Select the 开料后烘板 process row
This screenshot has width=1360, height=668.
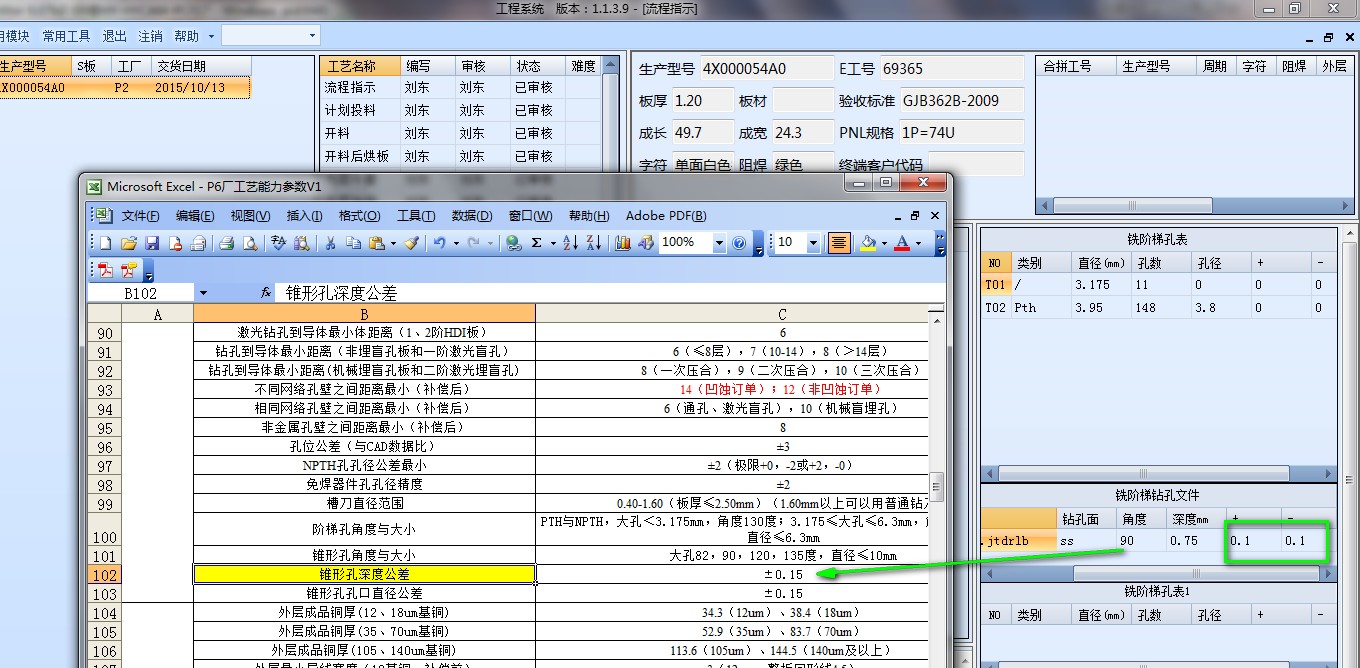(x=461, y=157)
